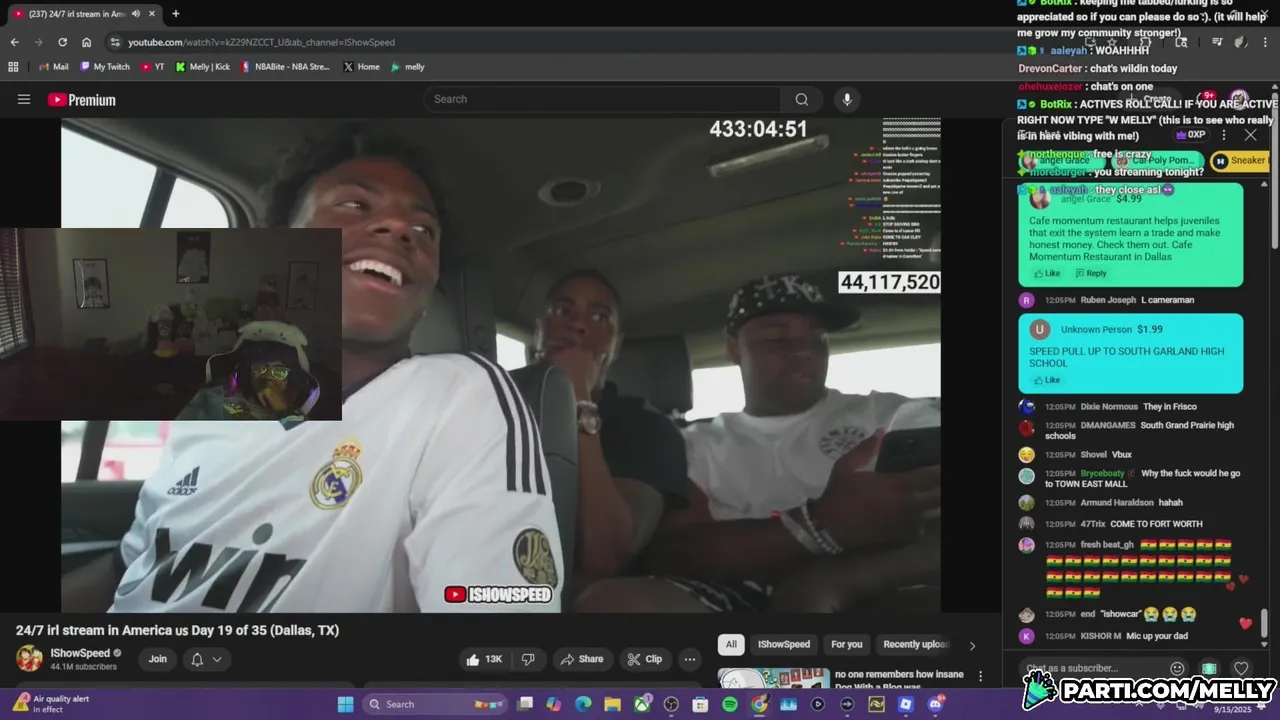1280x720 pixels.
Task: Reply to angel Grace's Super Chat
Action: coord(1091,273)
